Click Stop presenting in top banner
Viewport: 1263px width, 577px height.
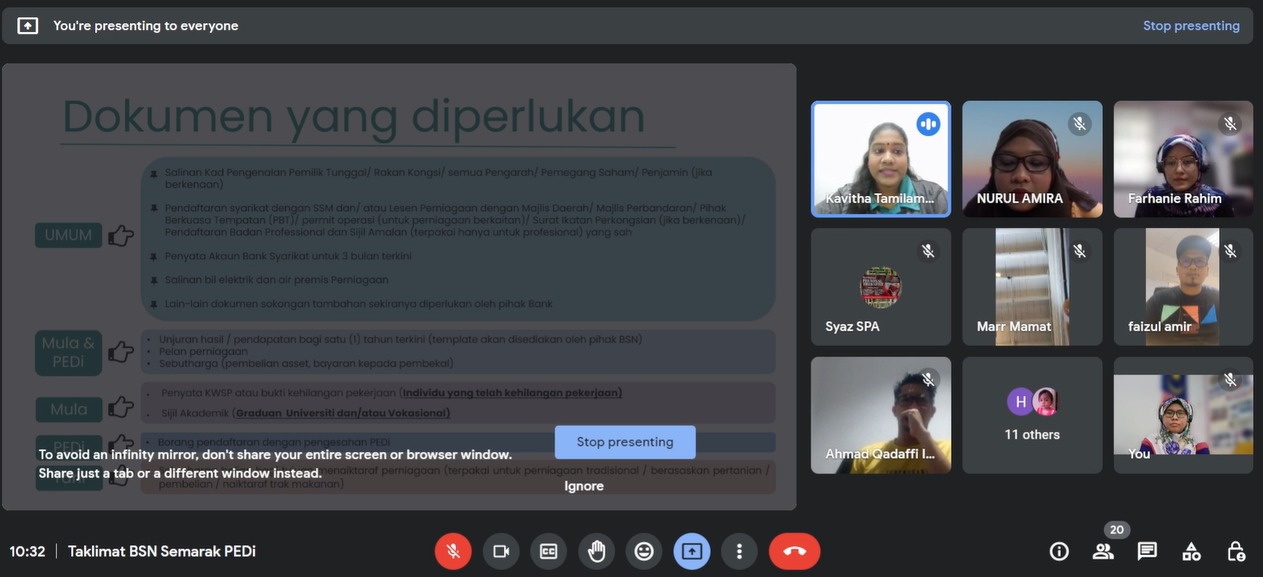click(1191, 26)
